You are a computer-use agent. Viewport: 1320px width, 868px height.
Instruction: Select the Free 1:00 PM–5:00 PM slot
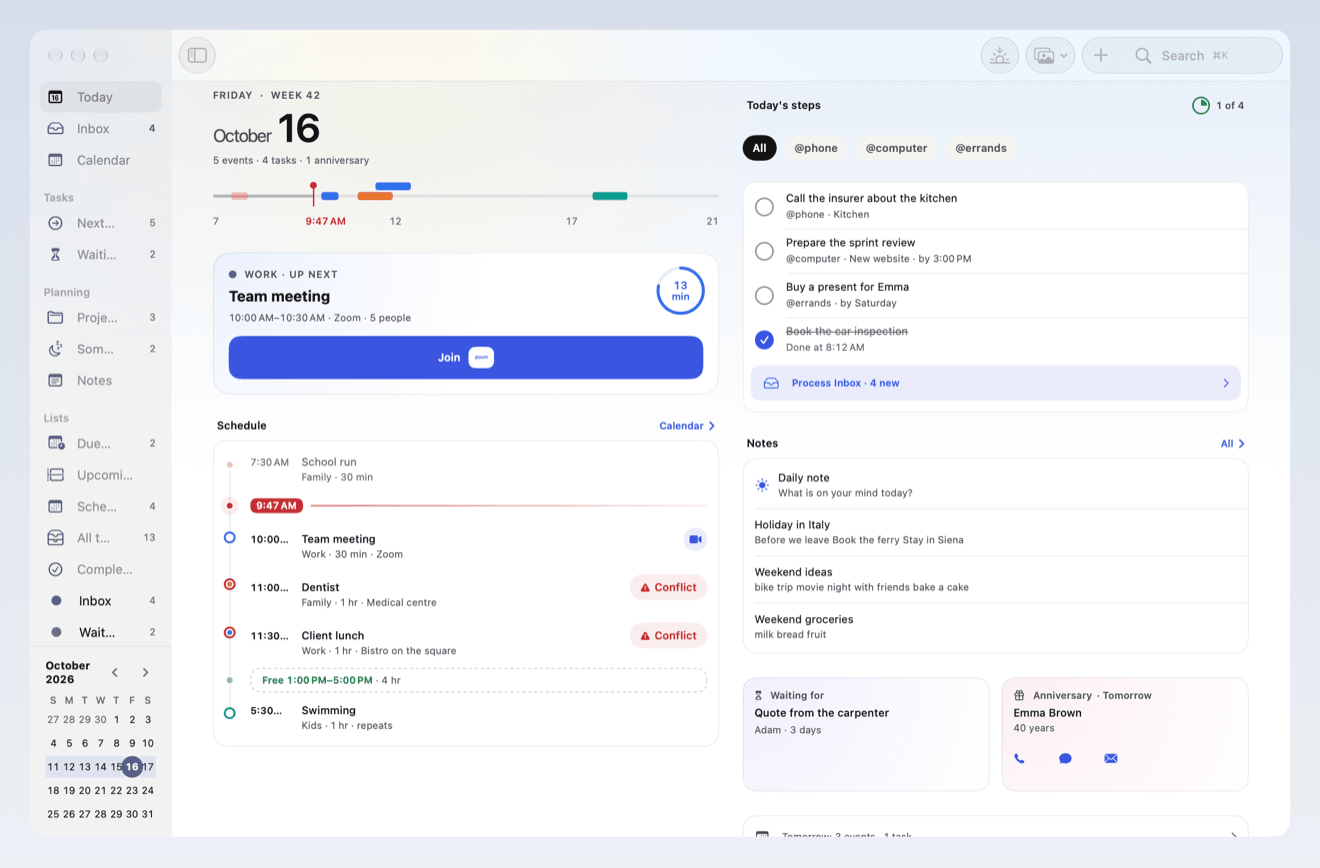pyautogui.click(x=478, y=680)
